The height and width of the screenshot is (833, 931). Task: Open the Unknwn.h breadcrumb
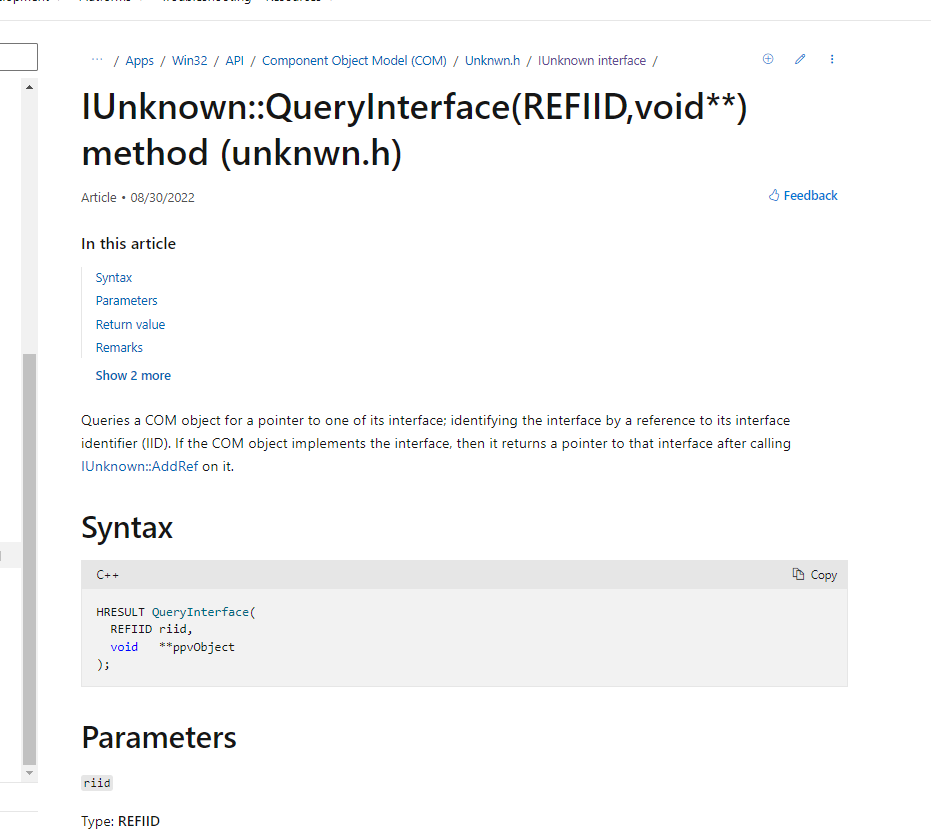point(492,61)
